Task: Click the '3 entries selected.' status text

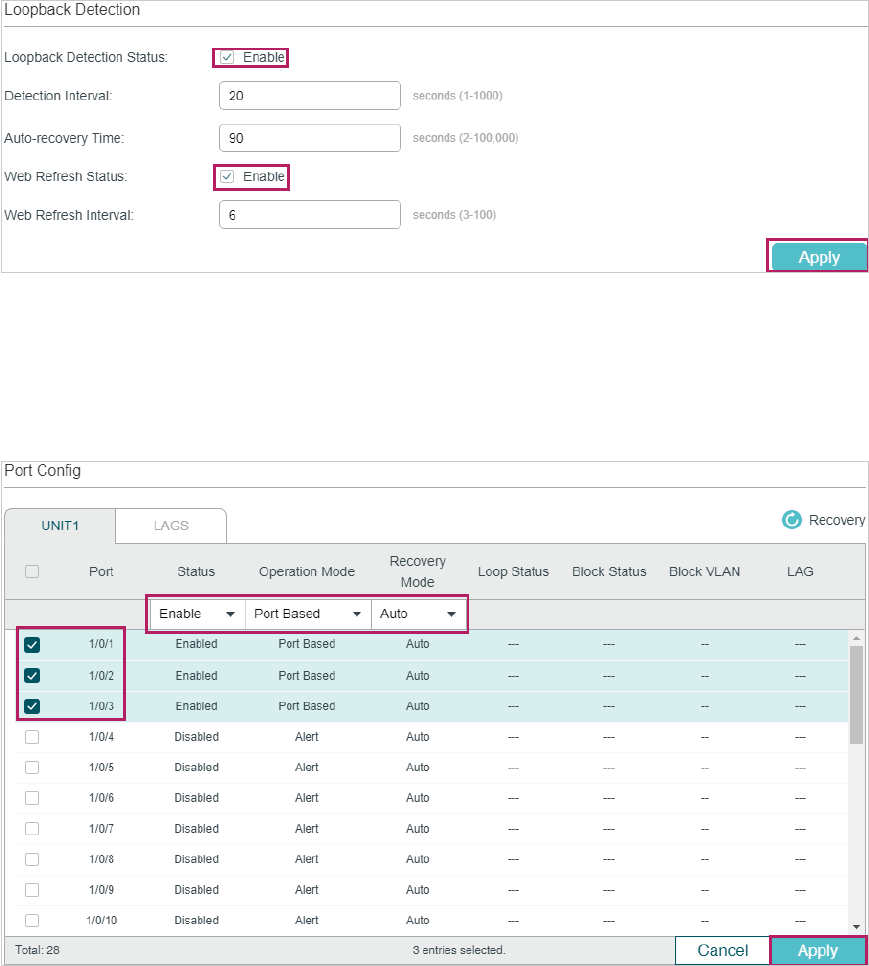Action: [x=459, y=950]
